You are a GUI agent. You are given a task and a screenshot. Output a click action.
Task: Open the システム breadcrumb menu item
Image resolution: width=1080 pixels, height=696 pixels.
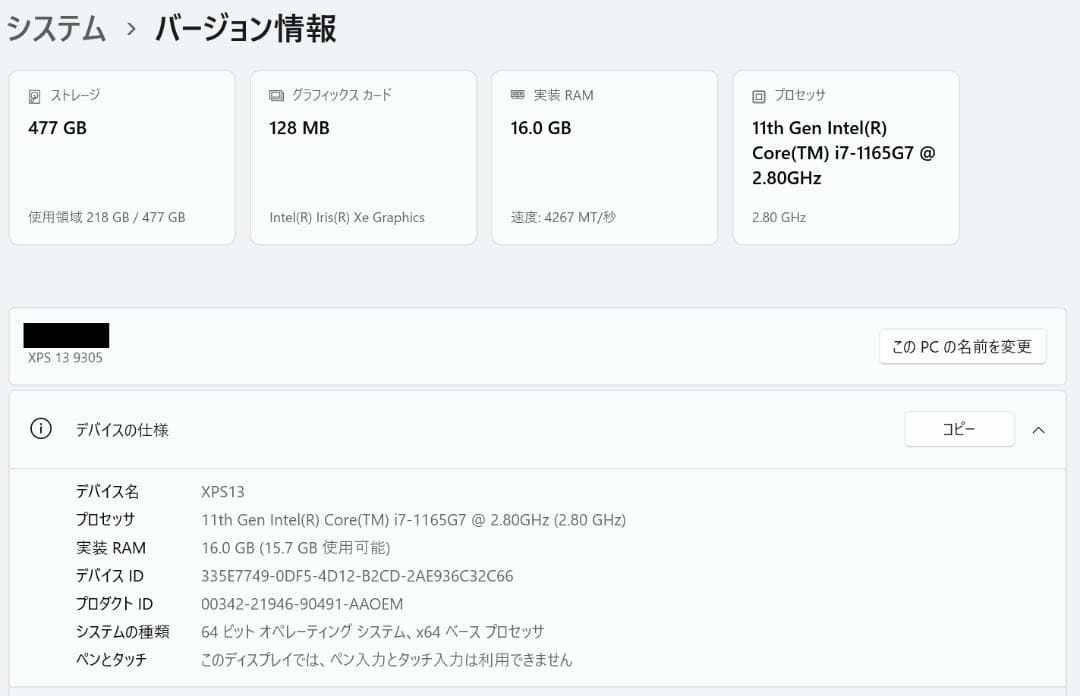pos(55,29)
